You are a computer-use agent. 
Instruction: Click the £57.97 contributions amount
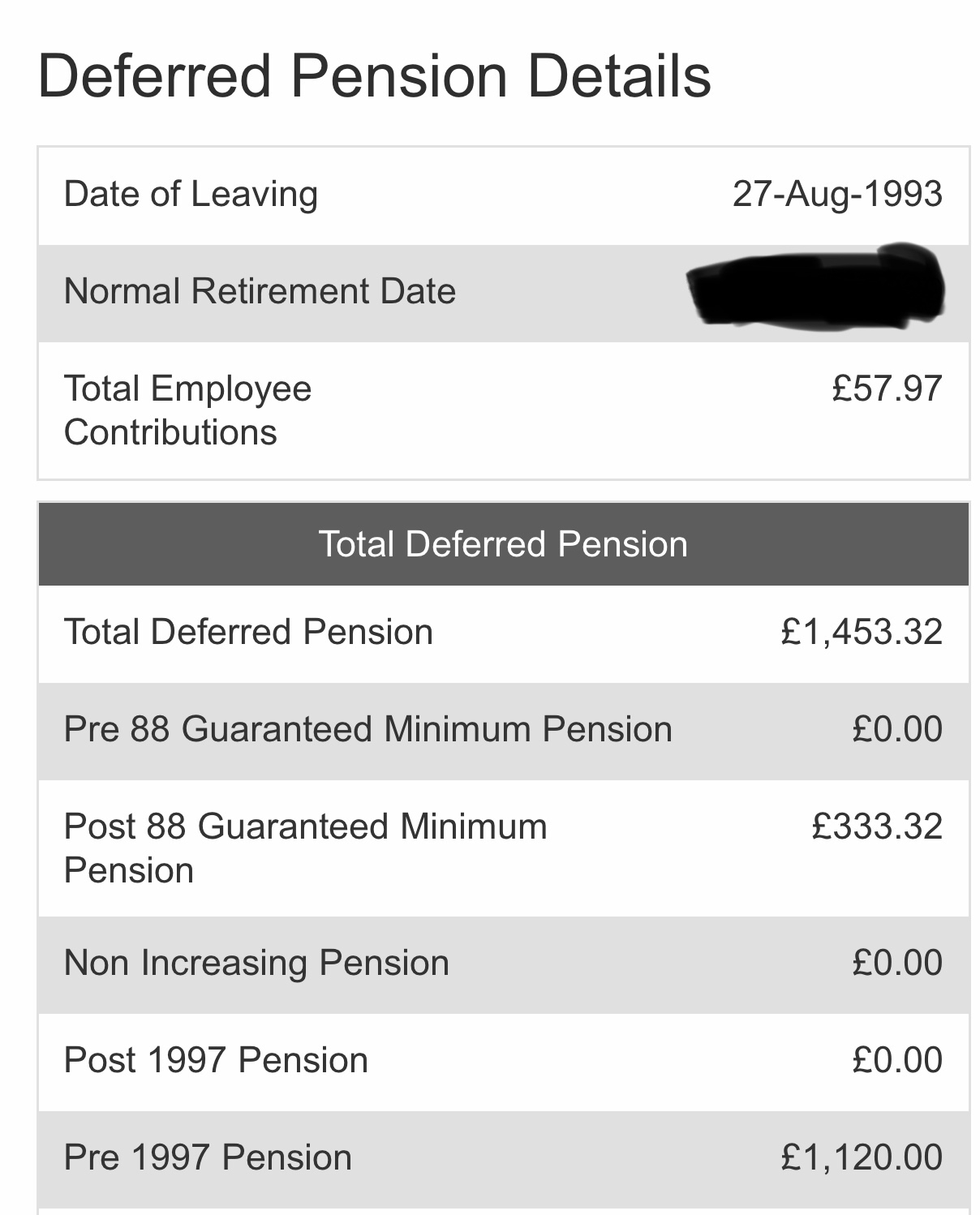click(x=888, y=388)
